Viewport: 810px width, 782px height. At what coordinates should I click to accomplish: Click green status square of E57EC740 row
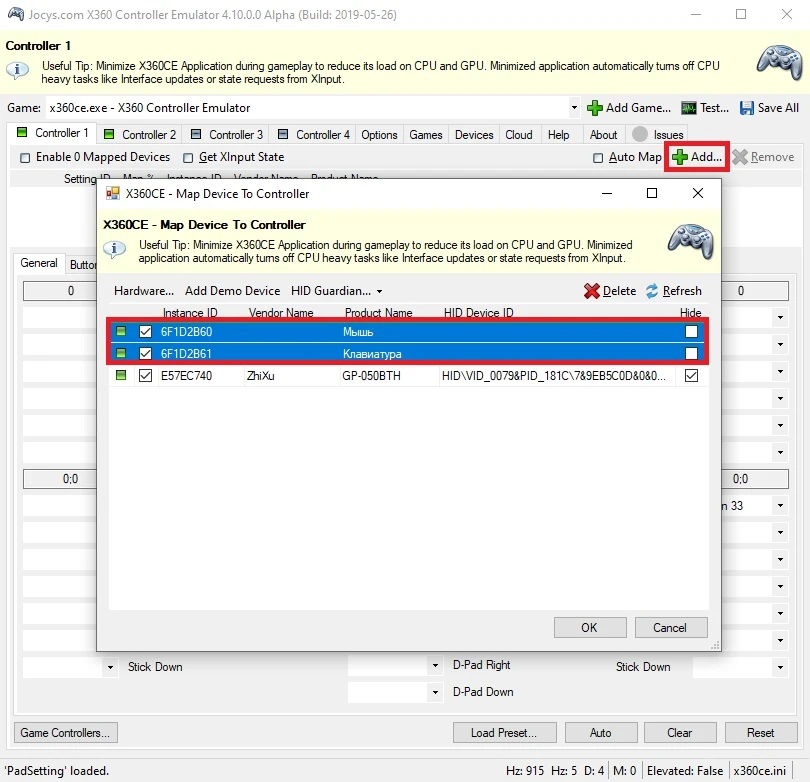[121, 375]
